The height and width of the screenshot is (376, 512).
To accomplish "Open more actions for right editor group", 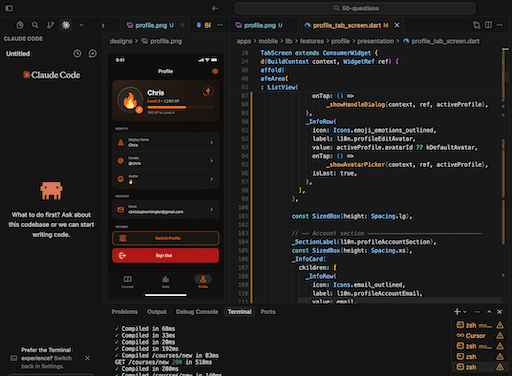I will 500,25.
